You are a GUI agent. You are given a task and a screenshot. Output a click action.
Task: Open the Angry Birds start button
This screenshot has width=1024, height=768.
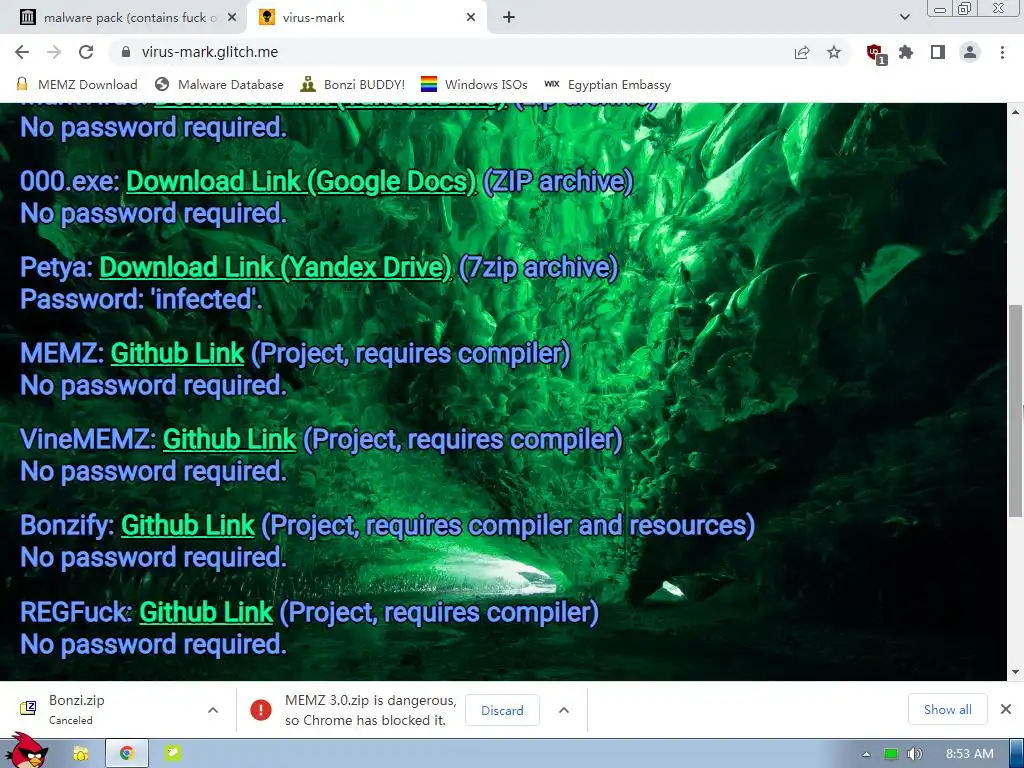25,751
